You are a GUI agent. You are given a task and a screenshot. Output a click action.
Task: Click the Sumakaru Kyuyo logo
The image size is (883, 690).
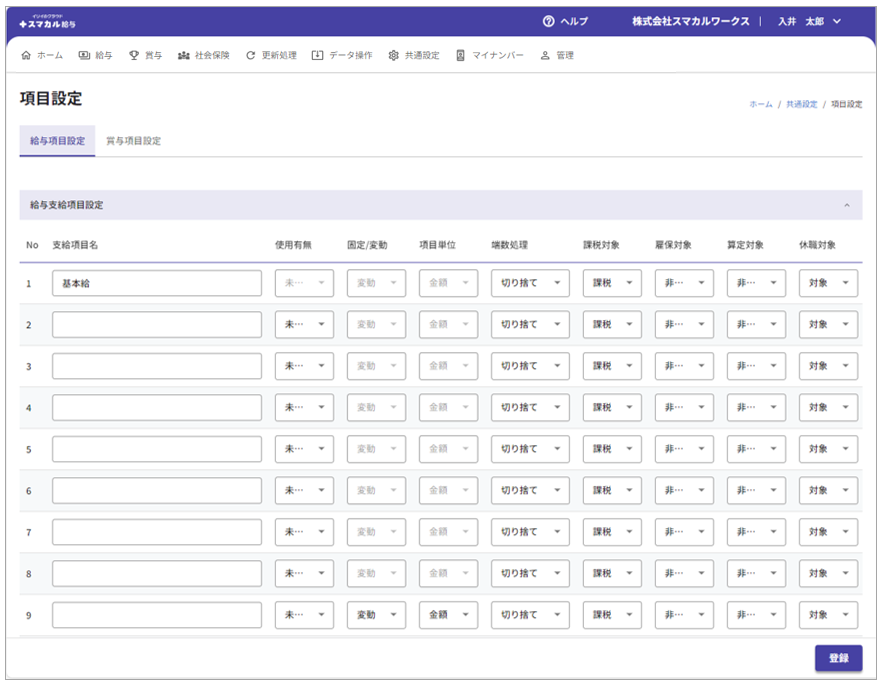point(47,21)
